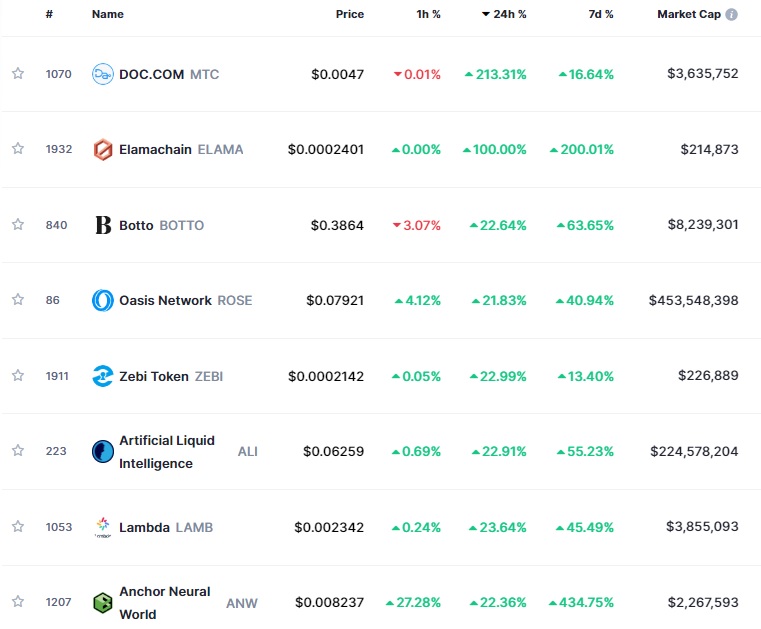Viewport: 761px width, 629px height.
Task: Open the Market Cap info icon
Action: 732,15
